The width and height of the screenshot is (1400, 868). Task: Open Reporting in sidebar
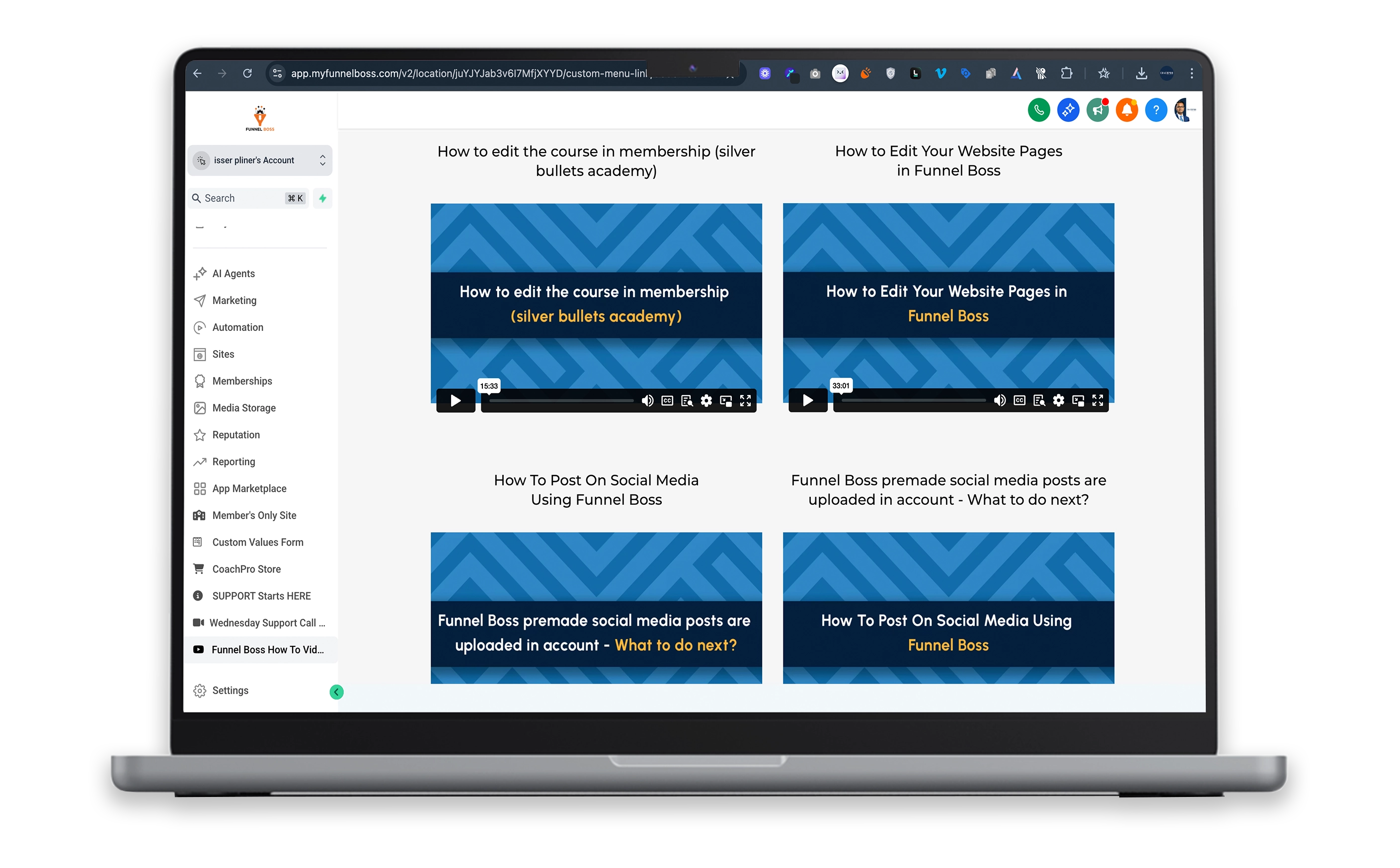point(233,462)
